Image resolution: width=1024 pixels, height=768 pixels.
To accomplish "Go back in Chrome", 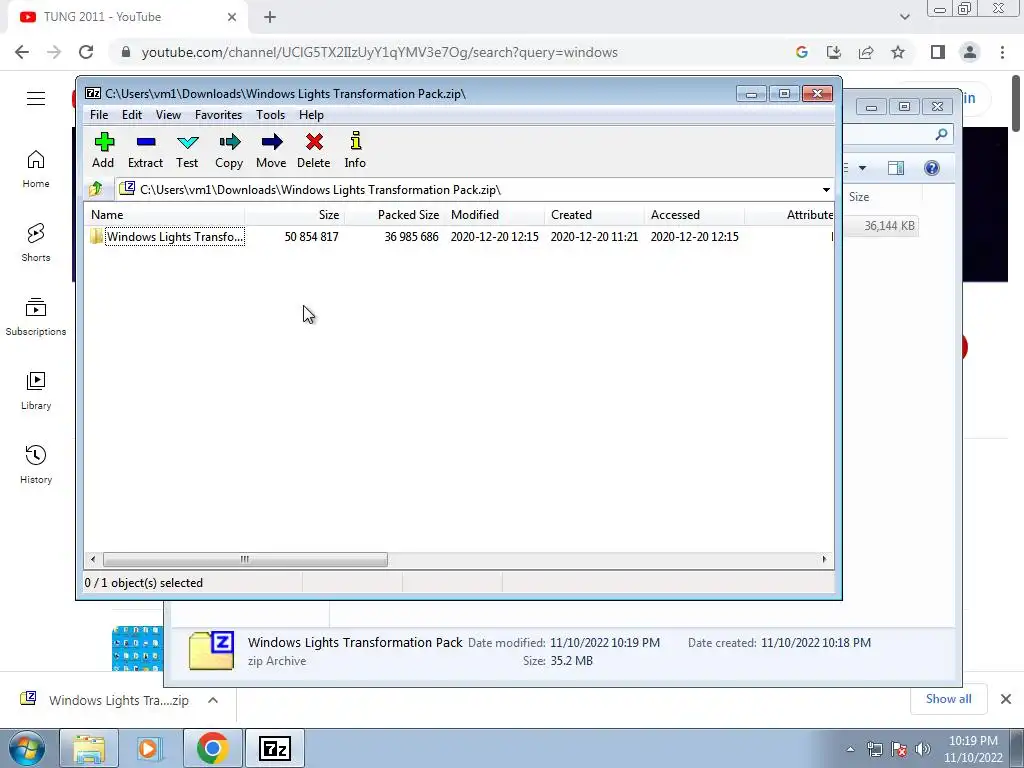I will [22, 52].
